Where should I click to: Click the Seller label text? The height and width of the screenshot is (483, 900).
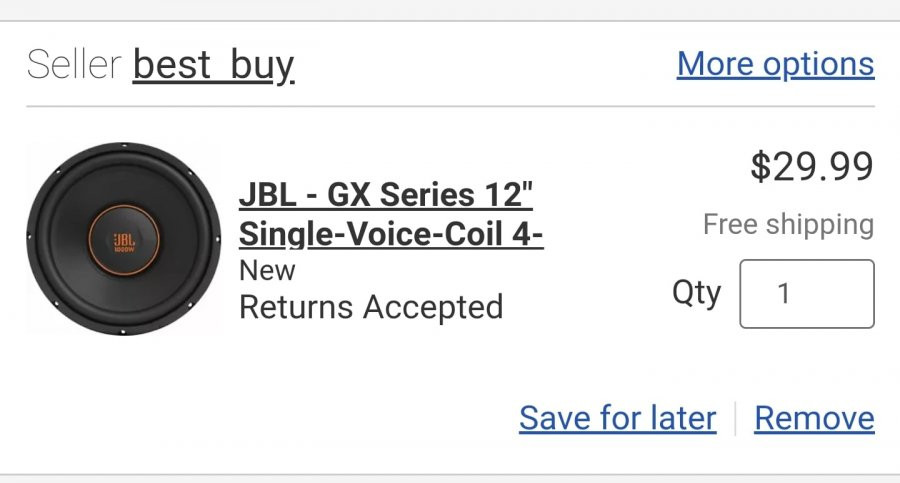(x=74, y=64)
